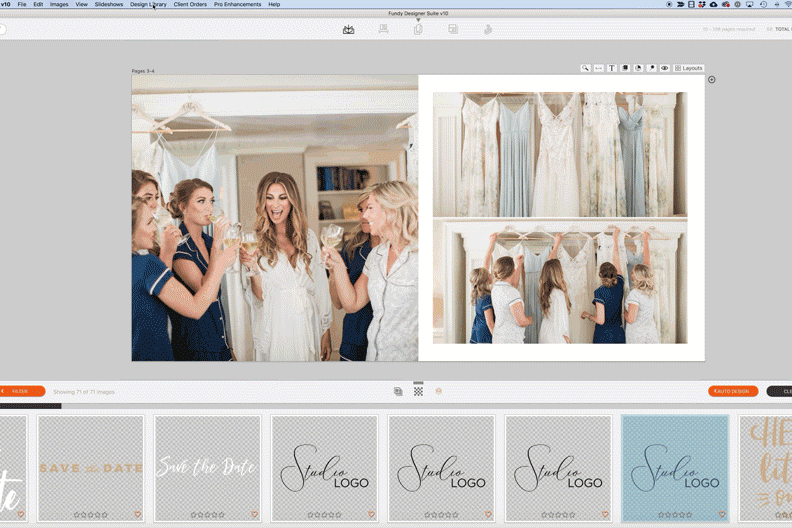Open the cloud upload menu bar icon

(714, 4)
